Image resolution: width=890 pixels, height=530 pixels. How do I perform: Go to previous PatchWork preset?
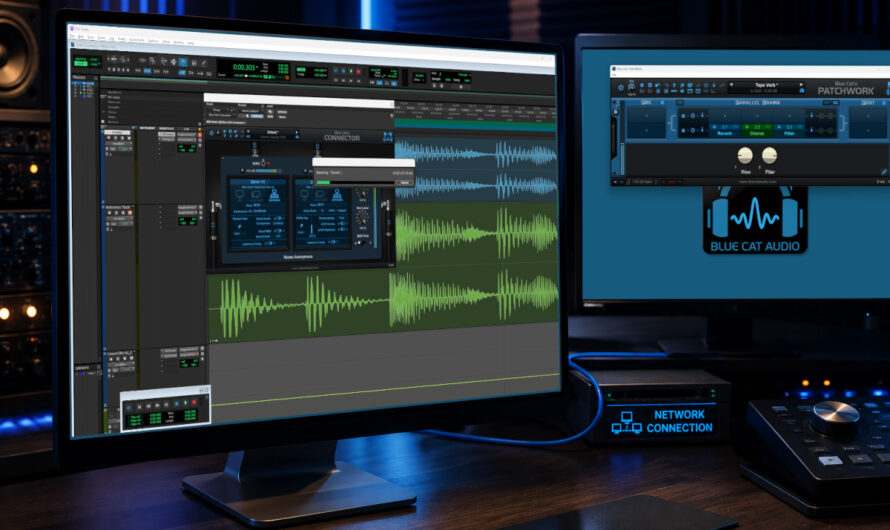pos(731,85)
